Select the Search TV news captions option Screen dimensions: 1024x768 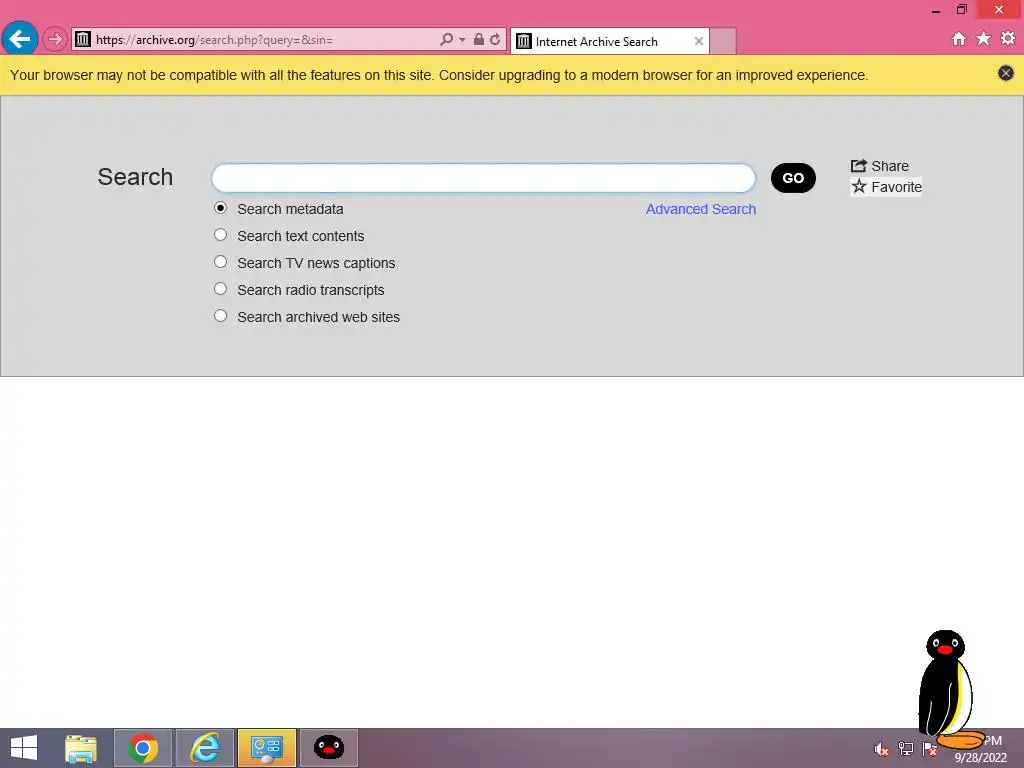(x=221, y=262)
